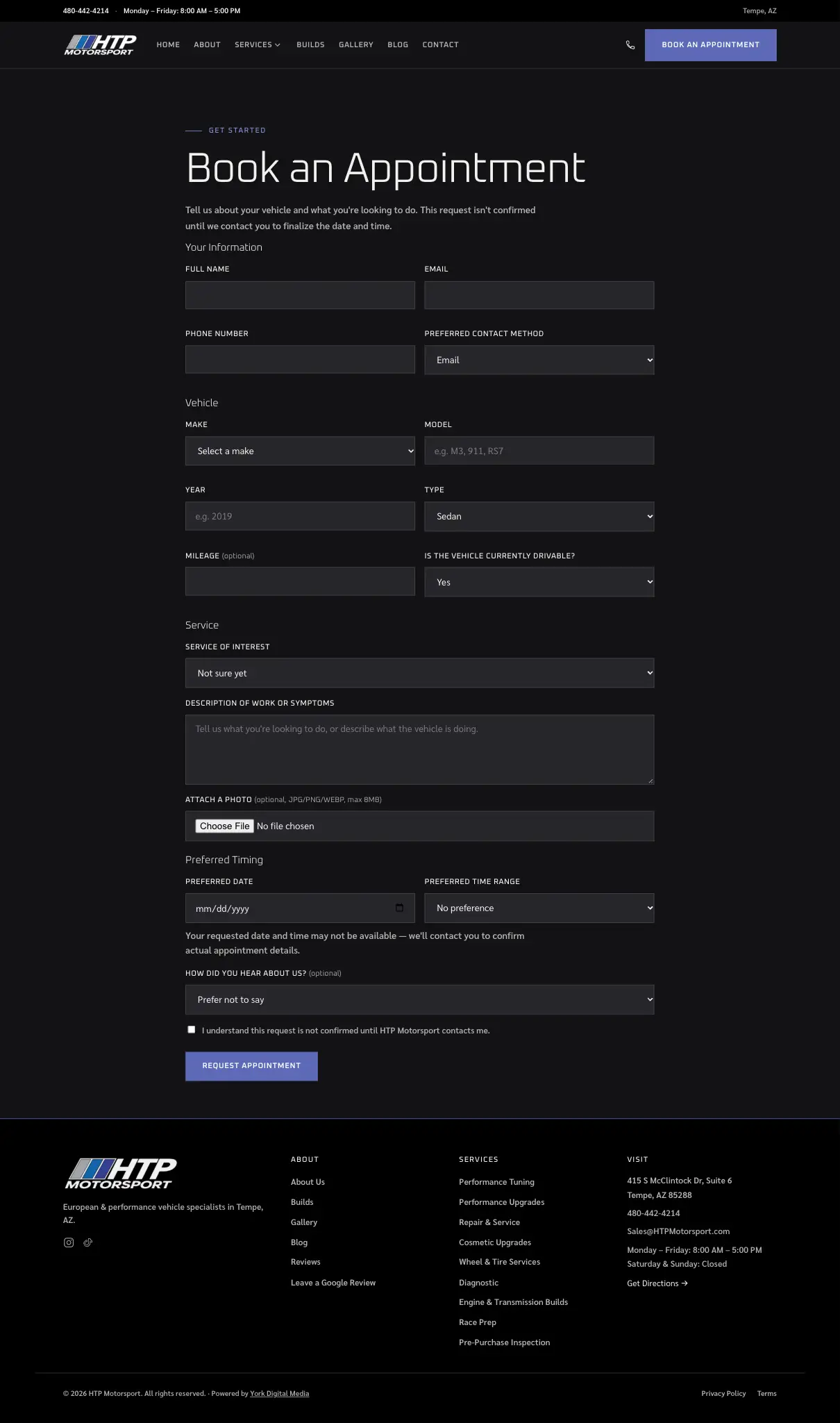The width and height of the screenshot is (840, 1423).
Task: Click the Email input field
Action: (x=539, y=295)
